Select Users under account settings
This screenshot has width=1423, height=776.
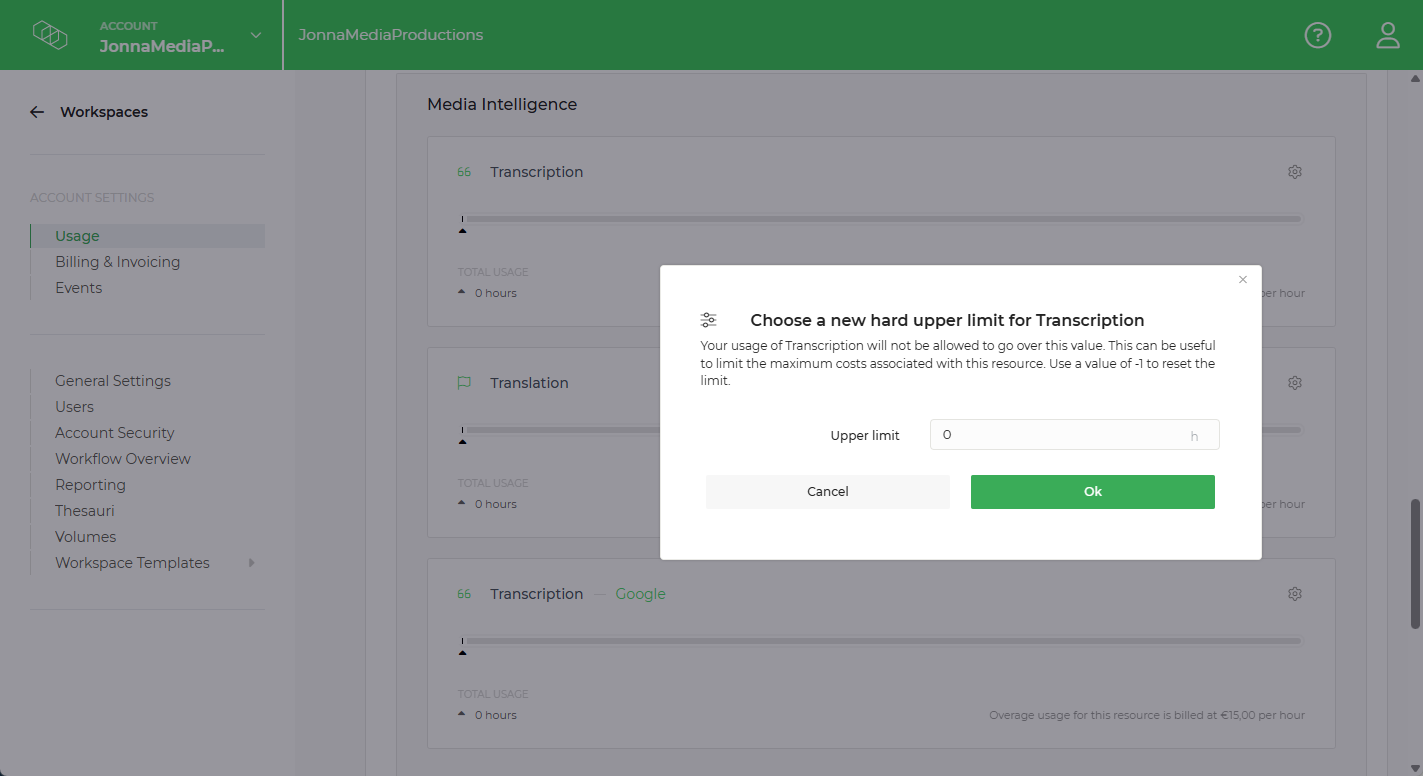[74, 406]
